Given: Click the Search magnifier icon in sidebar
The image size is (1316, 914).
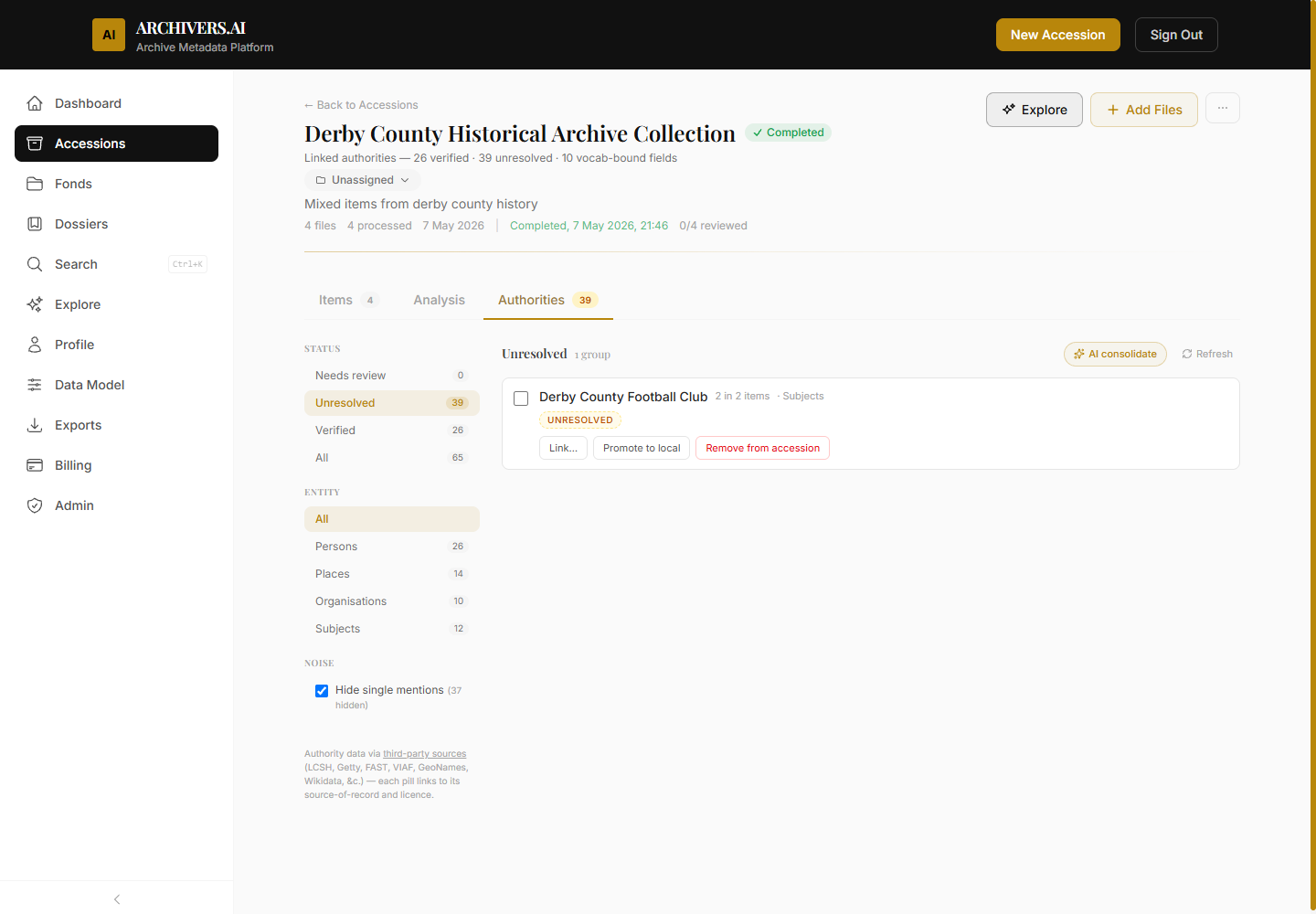Looking at the screenshot, I should tap(35, 264).
